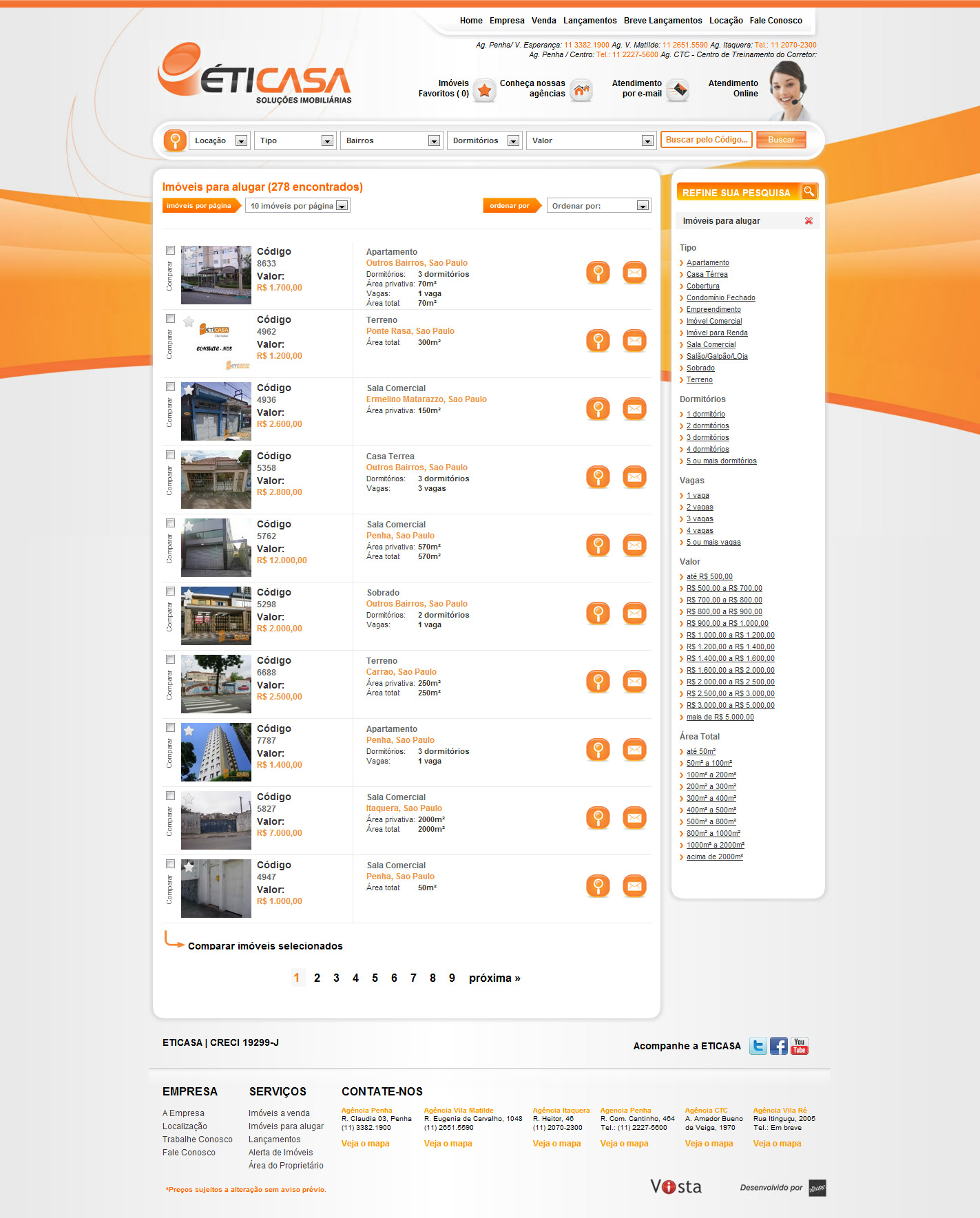Viewport: 980px width, 1218px height.
Task: Filter by Apartamento type
Action: (x=708, y=263)
